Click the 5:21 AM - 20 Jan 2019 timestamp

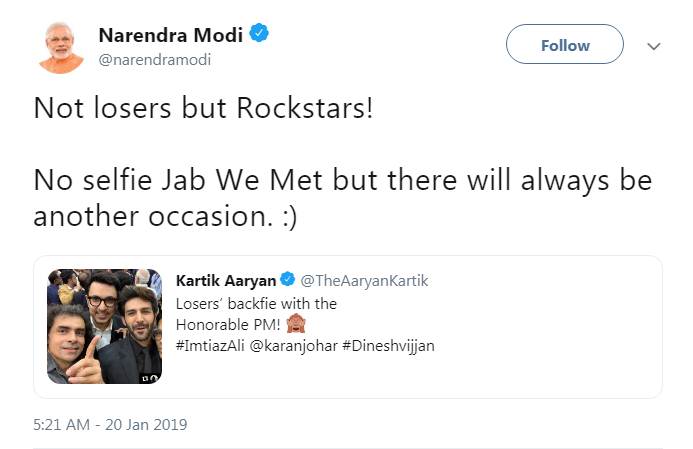(110, 424)
